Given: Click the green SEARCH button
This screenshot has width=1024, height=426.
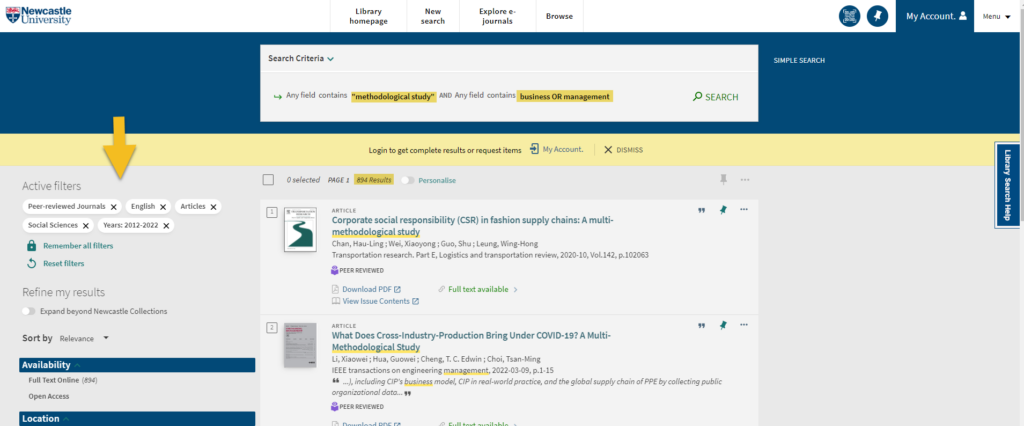Looking at the screenshot, I should click(x=715, y=97).
